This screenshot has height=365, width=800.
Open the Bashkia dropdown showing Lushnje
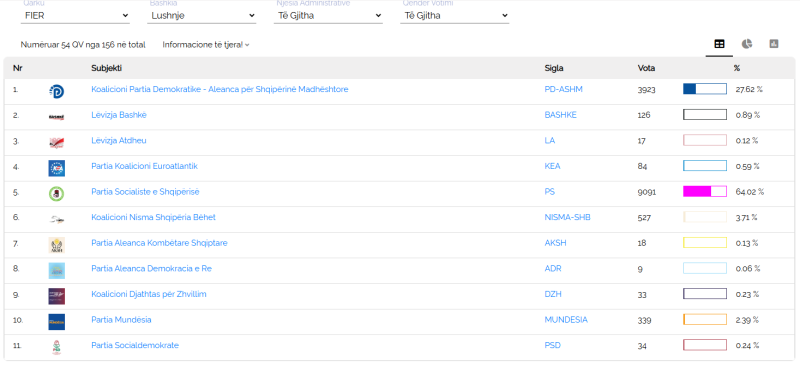[202, 15]
